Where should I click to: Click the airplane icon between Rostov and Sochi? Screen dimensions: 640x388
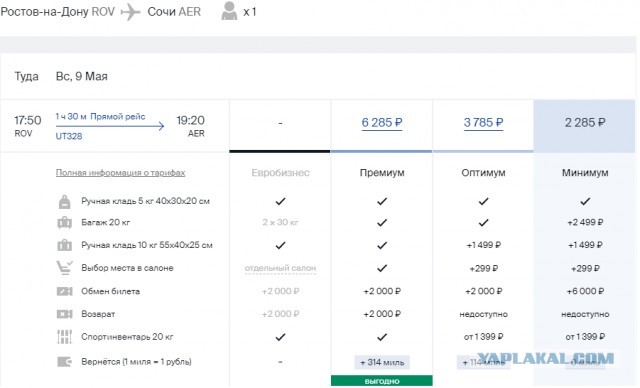[x=131, y=12]
